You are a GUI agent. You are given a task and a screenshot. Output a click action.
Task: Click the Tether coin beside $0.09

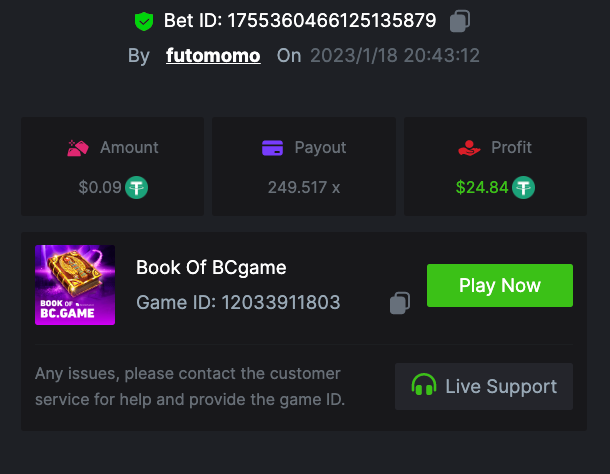pyautogui.click(x=137, y=187)
